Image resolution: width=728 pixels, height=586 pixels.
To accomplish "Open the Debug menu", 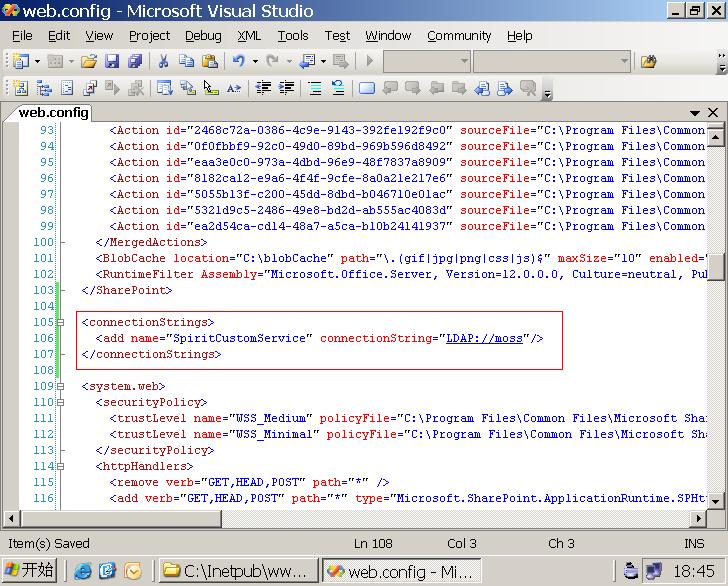I will [203, 36].
